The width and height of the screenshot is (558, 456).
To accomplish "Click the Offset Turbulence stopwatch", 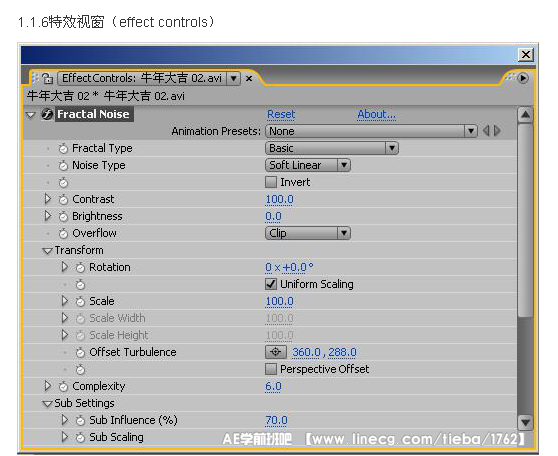I will click(x=80, y=352).
